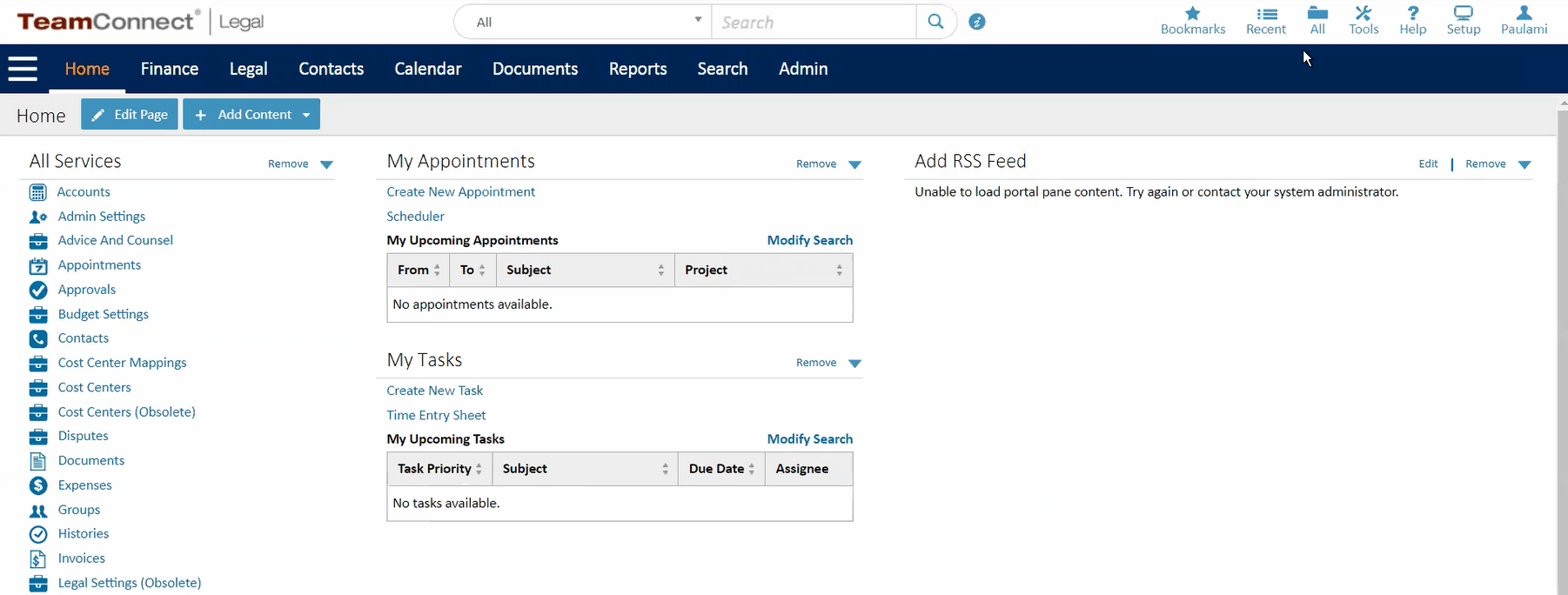1568x595 pixels.
Task: Open the Recent items list icon
Action: click(x=1266, y=14)
